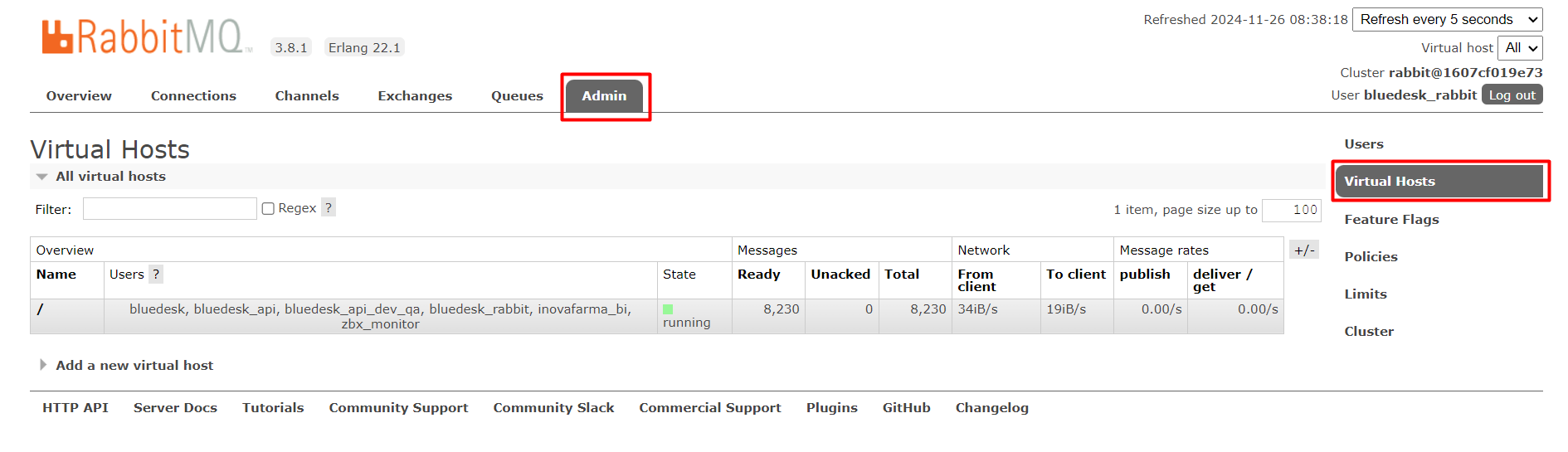Open the Admin tab
Screen dimensions: 1568x452
pos(604,95)
